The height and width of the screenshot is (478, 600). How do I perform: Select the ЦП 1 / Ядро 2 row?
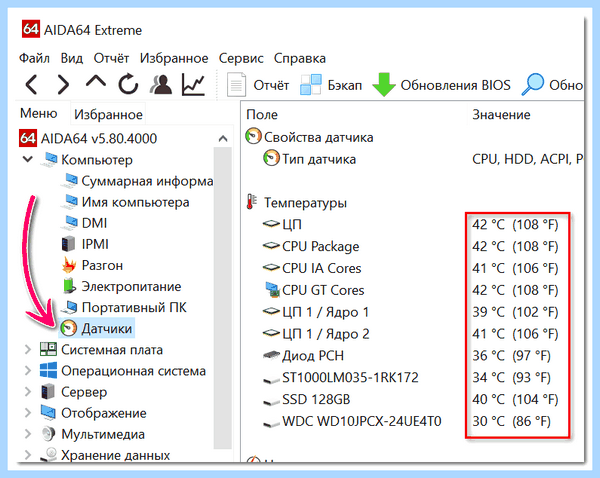coord(409,334)
